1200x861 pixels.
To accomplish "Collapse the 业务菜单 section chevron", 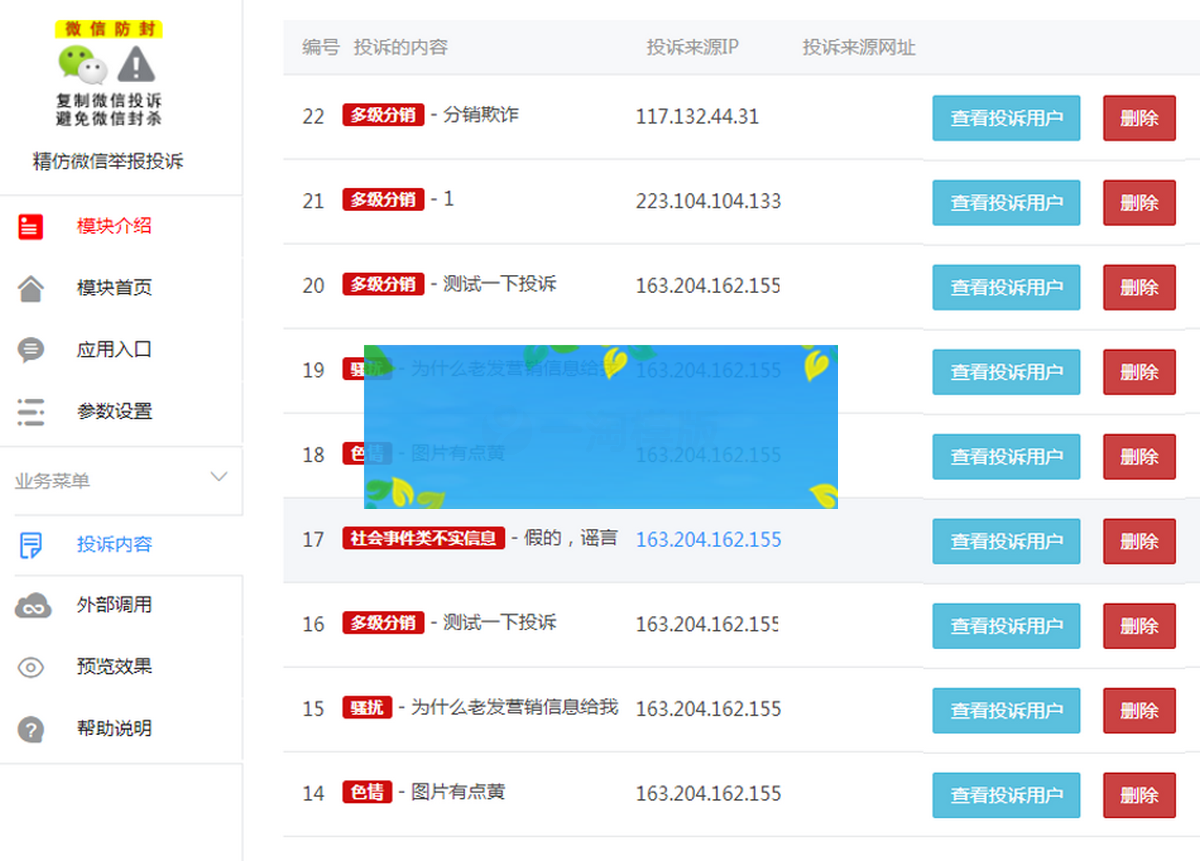I will point(219,478).
